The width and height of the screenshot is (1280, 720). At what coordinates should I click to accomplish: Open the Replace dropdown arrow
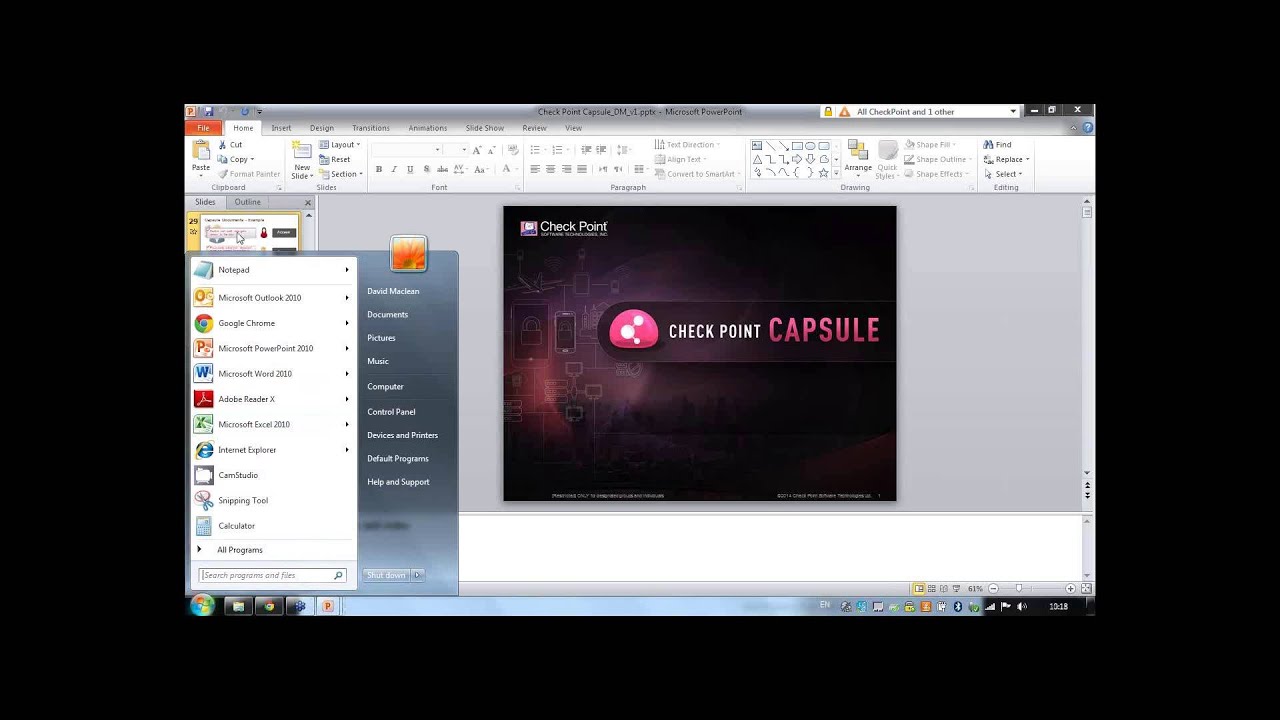pyautogui.click(x=1027, y=160)
